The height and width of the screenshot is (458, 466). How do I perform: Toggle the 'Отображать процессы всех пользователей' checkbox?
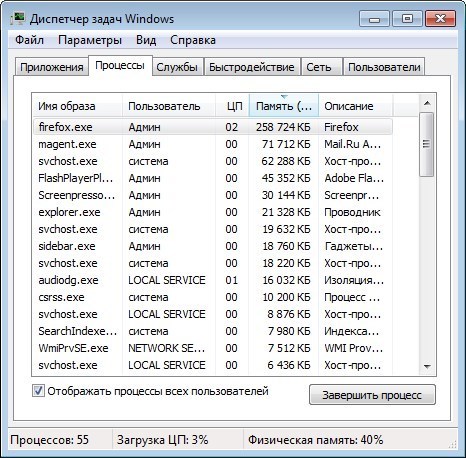click(x=38, y=391)
